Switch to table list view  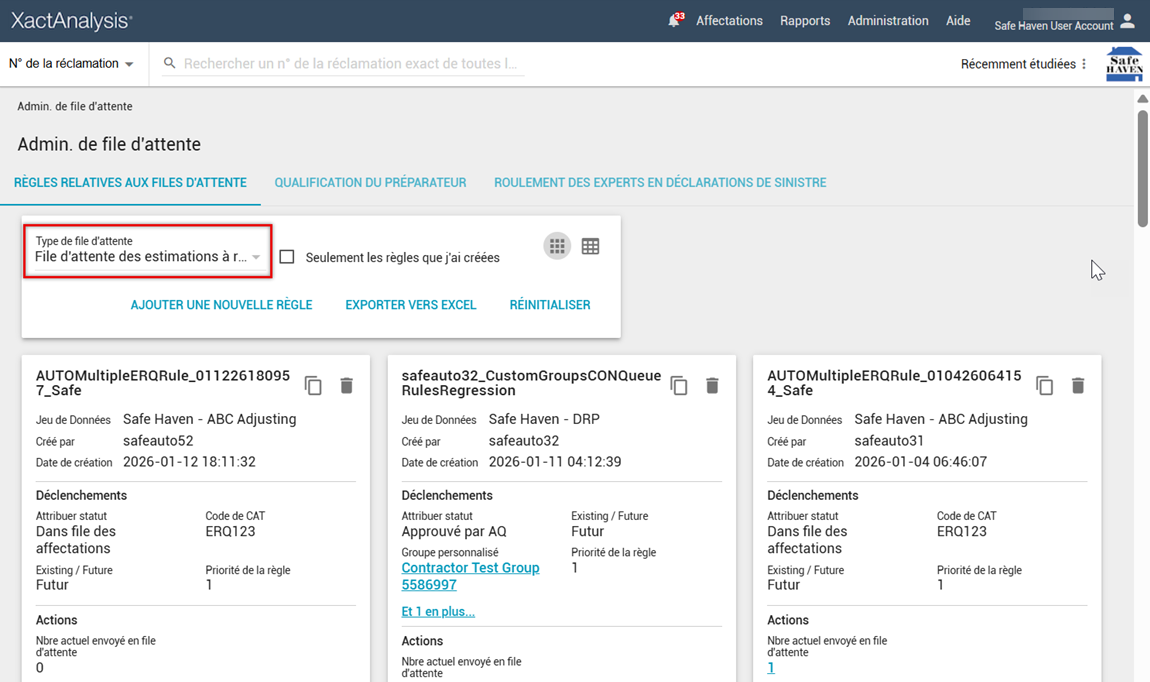[x=590, y=246]
